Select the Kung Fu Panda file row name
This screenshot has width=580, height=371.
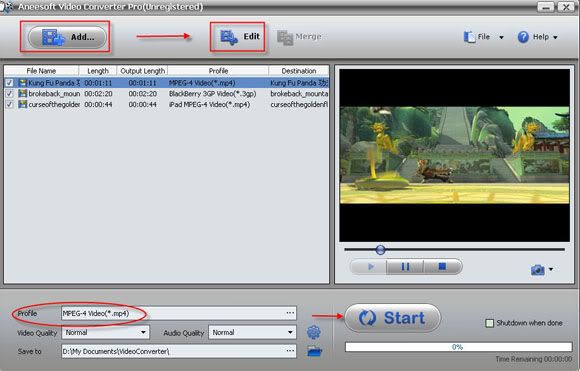coord(54,83)
